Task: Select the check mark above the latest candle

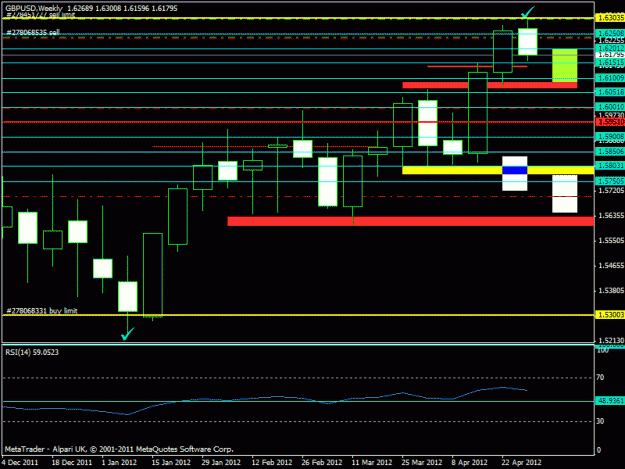Action: click(x=527, y=12)
